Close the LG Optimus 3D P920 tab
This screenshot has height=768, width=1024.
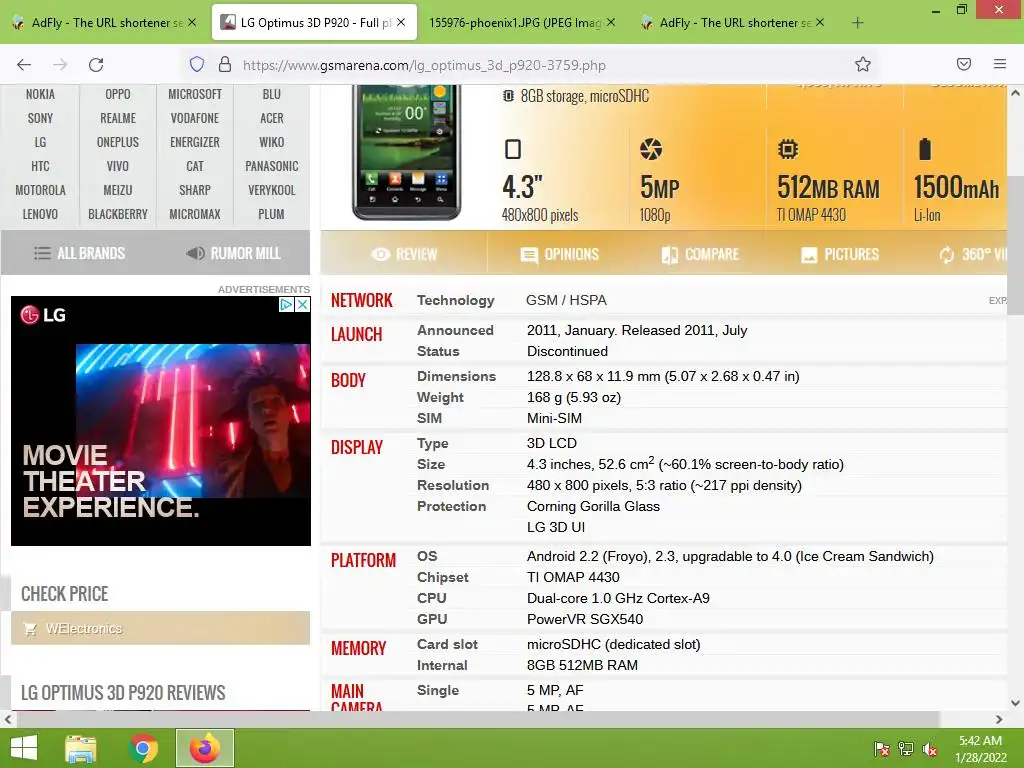pyautogui.click(x=401, y=22)
